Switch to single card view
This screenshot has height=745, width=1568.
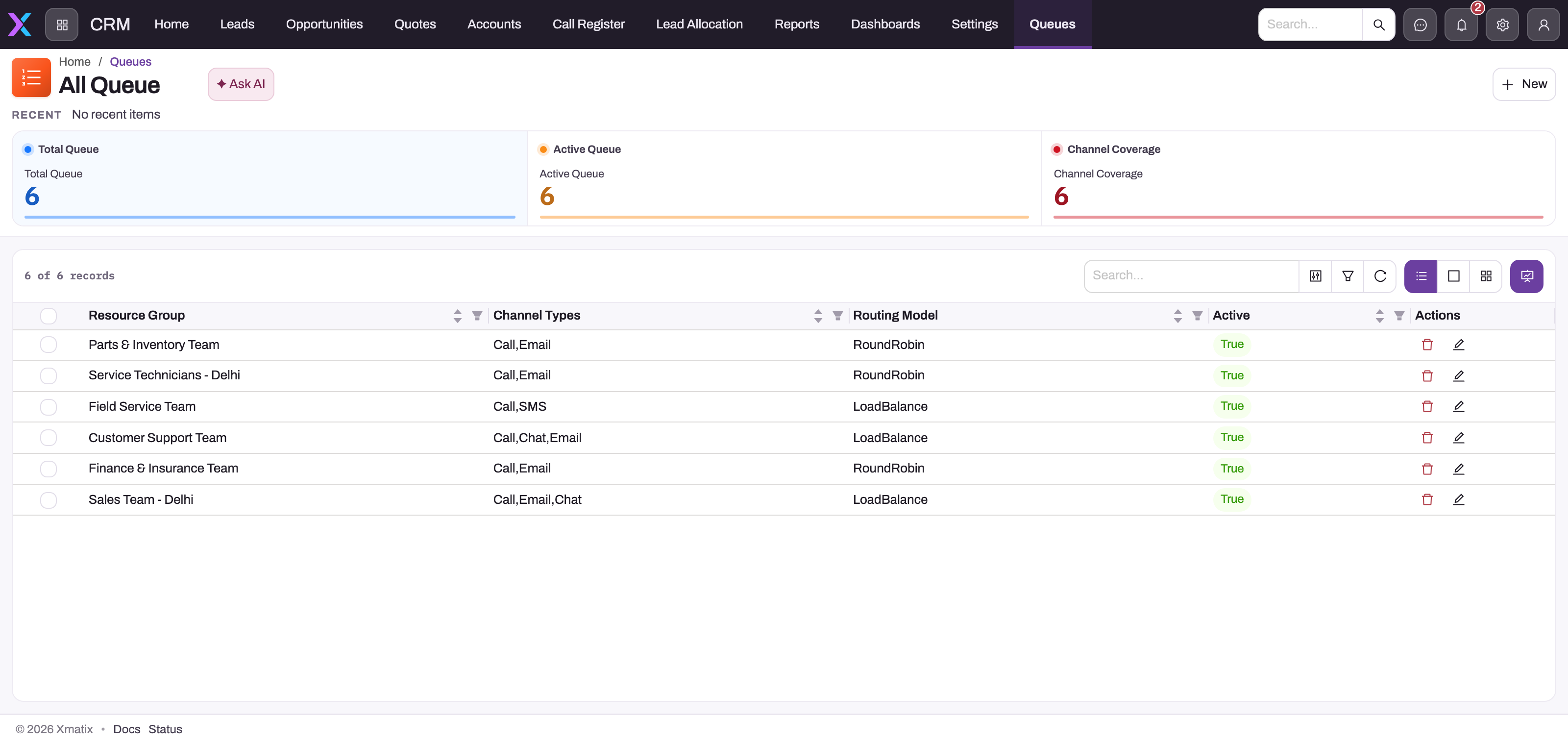coord(1453,276)
